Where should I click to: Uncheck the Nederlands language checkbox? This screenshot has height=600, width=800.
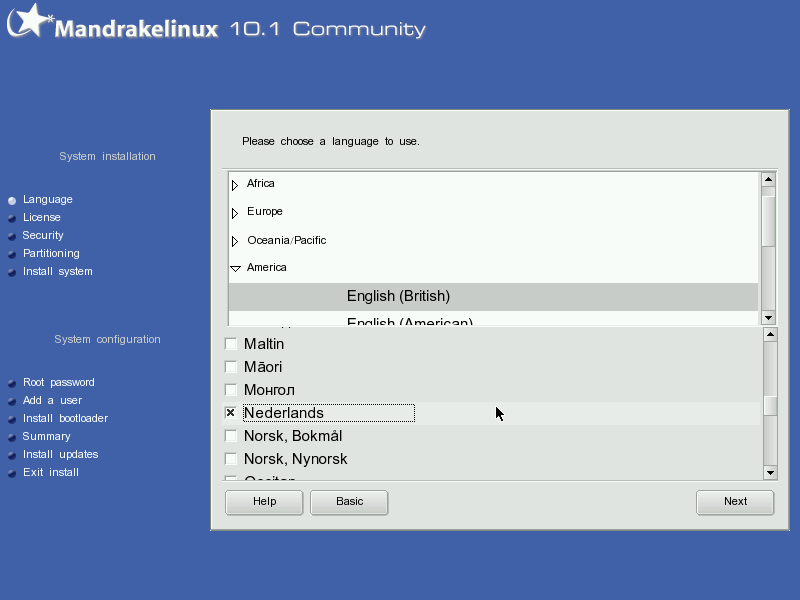pos(231,413)
